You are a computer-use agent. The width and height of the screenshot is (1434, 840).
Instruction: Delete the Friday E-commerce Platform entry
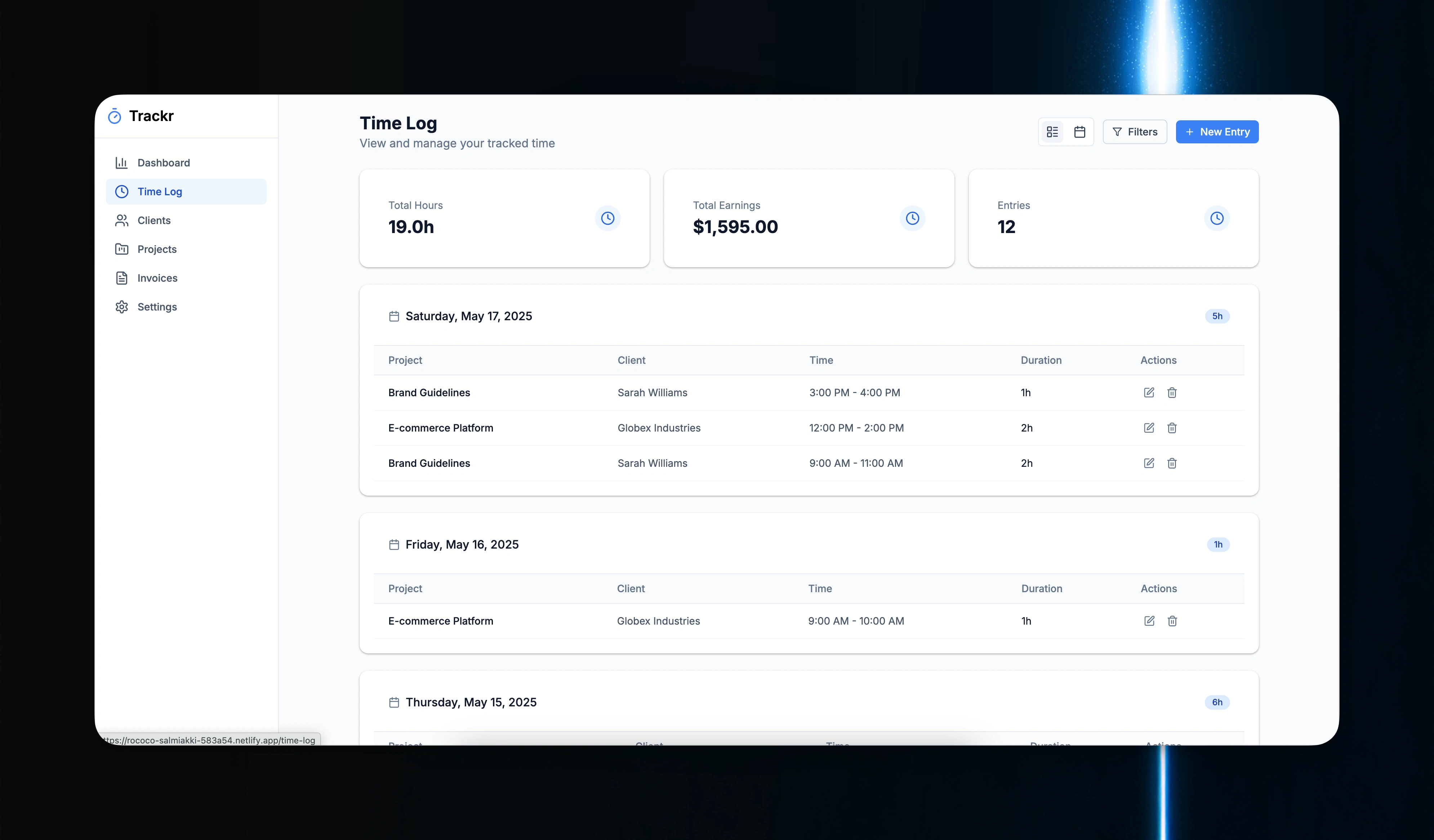1172,621
